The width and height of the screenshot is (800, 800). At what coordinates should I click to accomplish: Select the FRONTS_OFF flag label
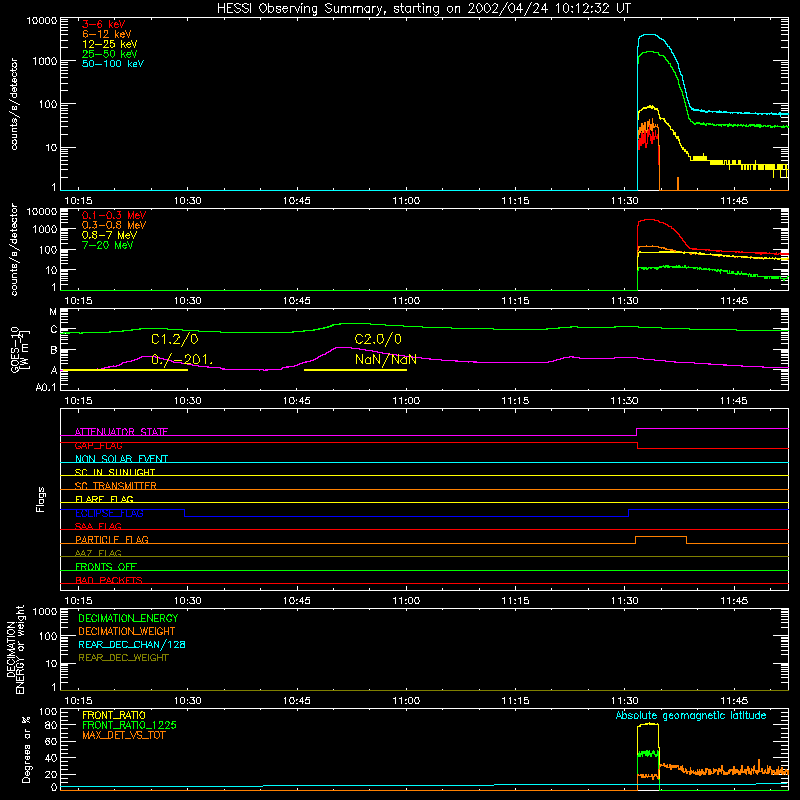pos(106,567)
